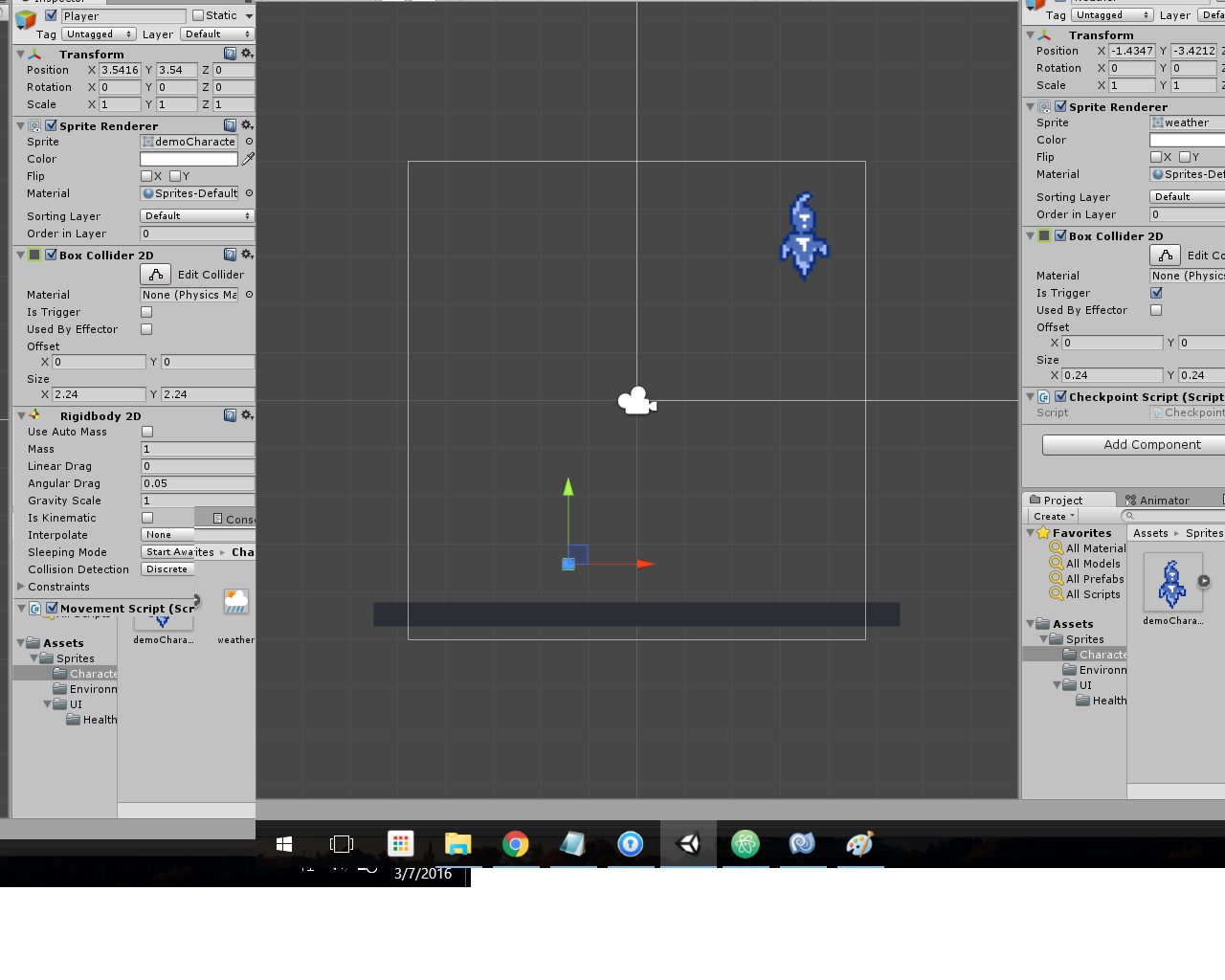Open Rigidbody 2D gear settings icon
The width and height of the screenshot is (1225, 980).
click(x=247, y=415)
